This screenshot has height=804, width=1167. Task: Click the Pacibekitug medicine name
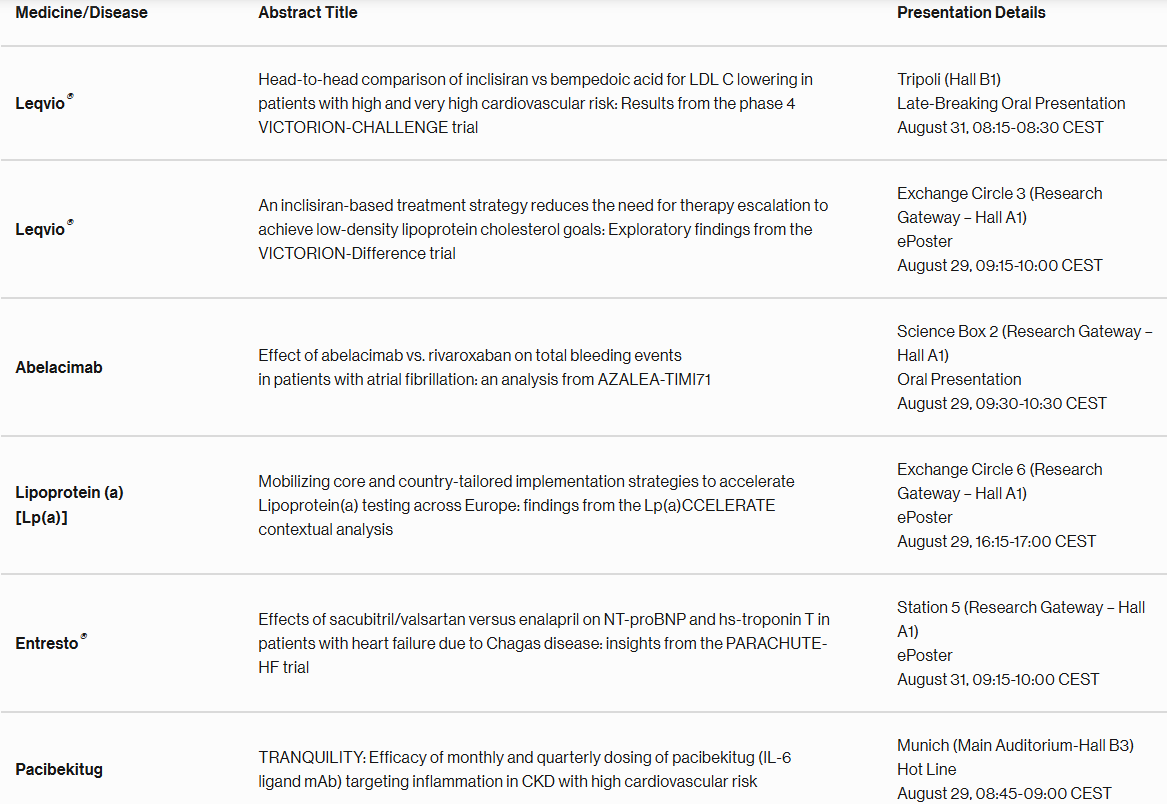coord(59,769)
